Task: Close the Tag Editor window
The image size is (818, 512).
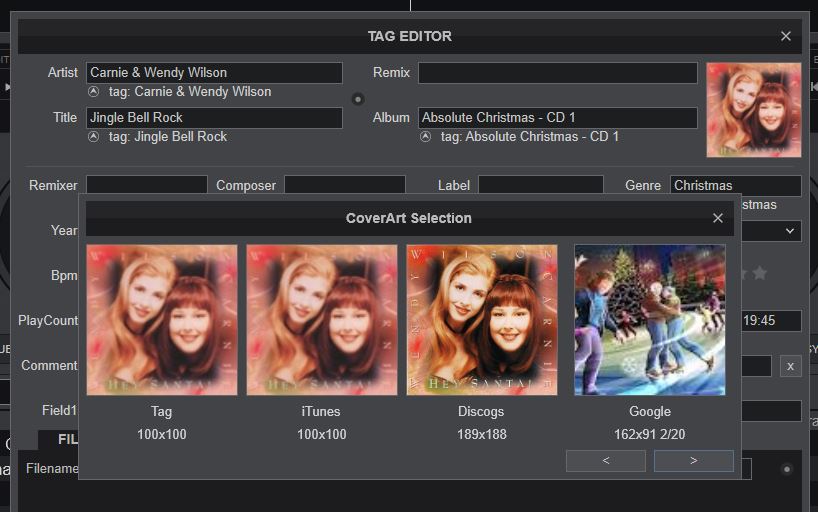Action: 786,36
